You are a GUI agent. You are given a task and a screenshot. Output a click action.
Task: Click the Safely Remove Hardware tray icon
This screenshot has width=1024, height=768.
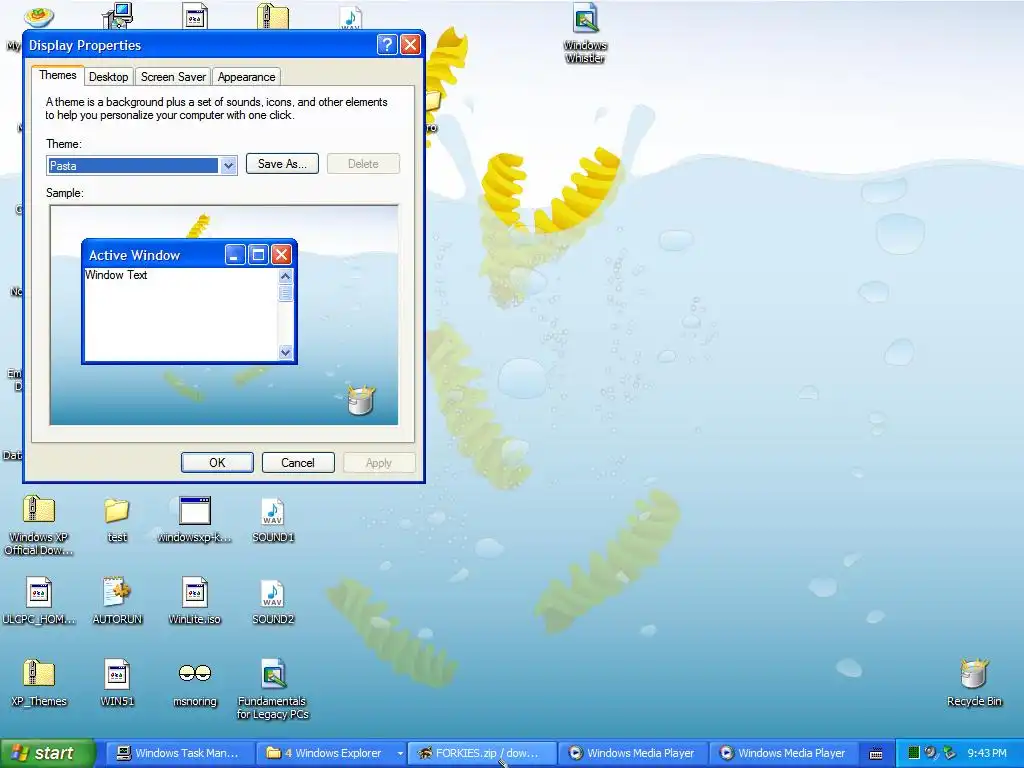949,753
